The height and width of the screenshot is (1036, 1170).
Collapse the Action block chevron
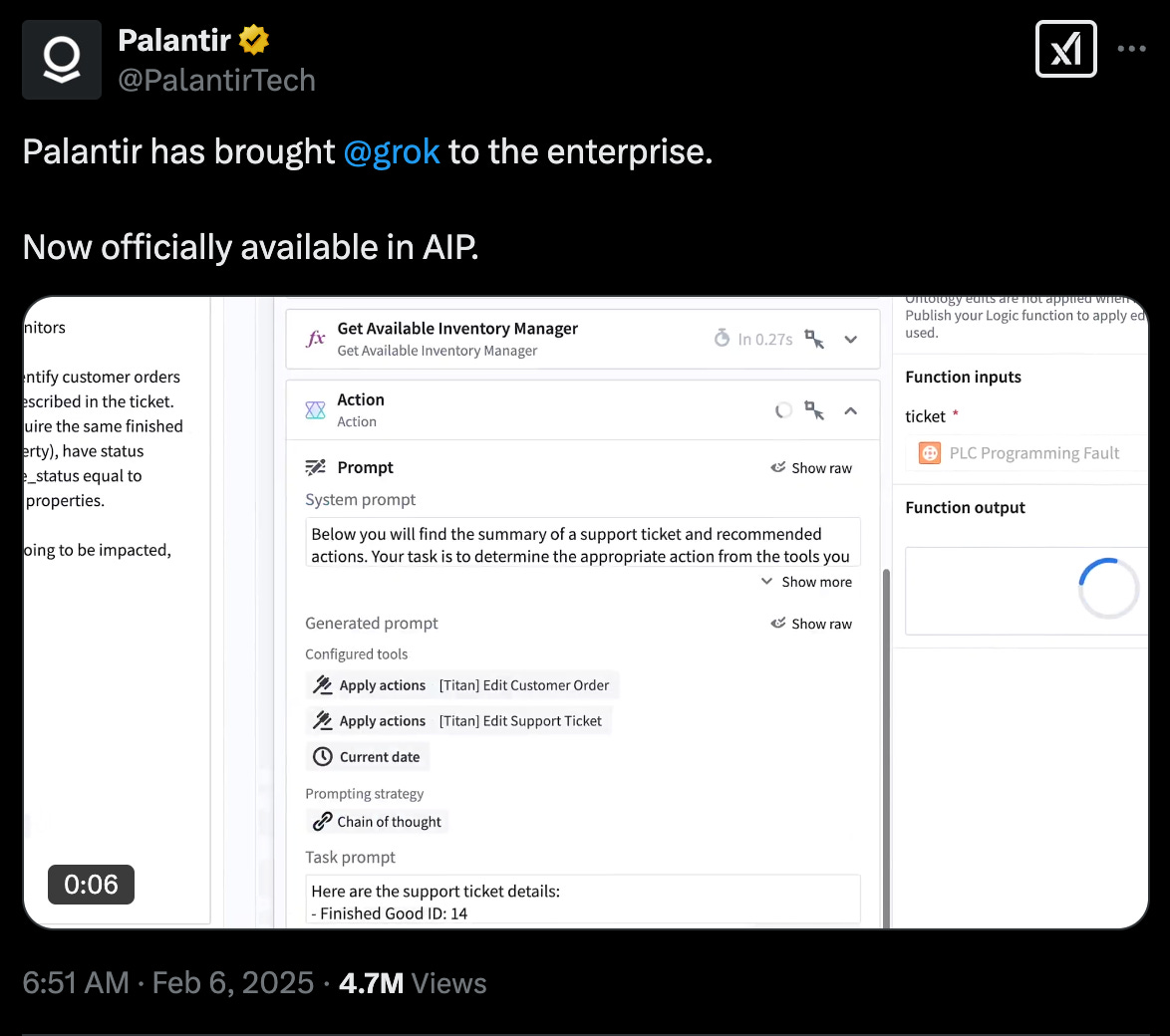click(x=851, y=410)
